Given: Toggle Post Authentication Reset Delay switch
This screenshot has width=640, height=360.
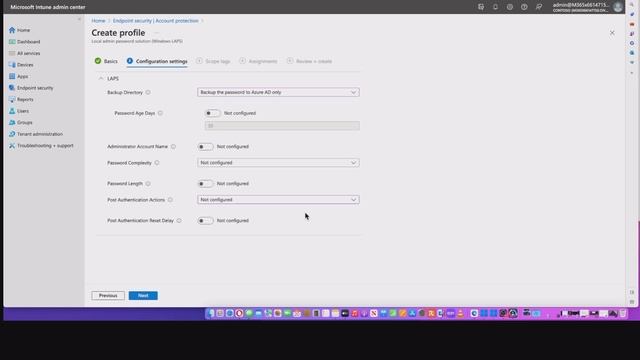Looking at the screenshot, I should tap(205, 221).
